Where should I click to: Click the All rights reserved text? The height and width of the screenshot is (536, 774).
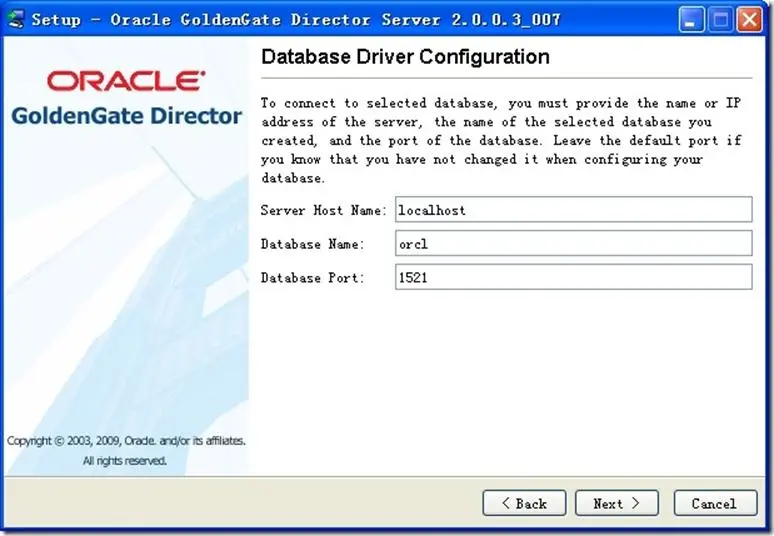(124, 460)
